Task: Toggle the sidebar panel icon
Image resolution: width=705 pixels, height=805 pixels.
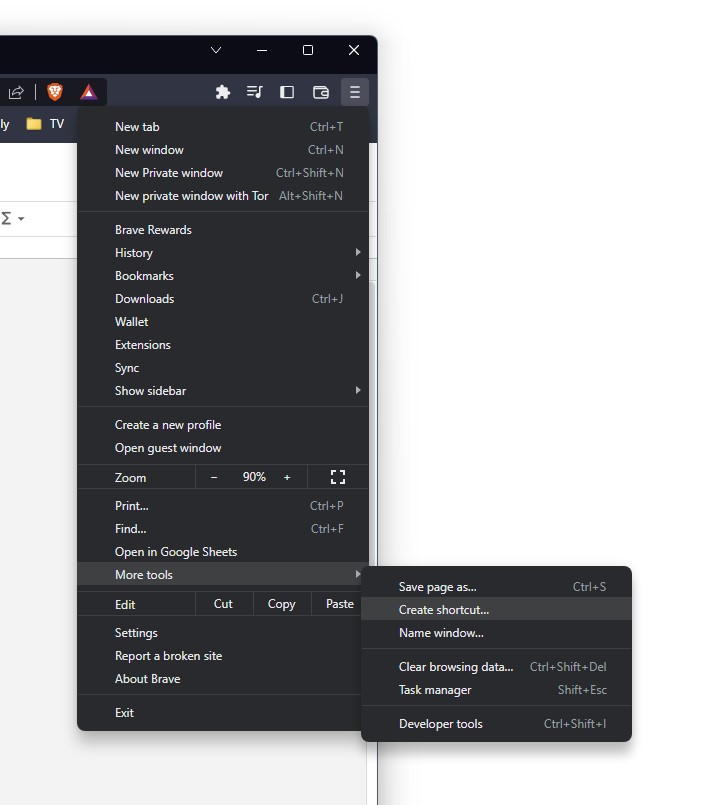Action: 287,92
